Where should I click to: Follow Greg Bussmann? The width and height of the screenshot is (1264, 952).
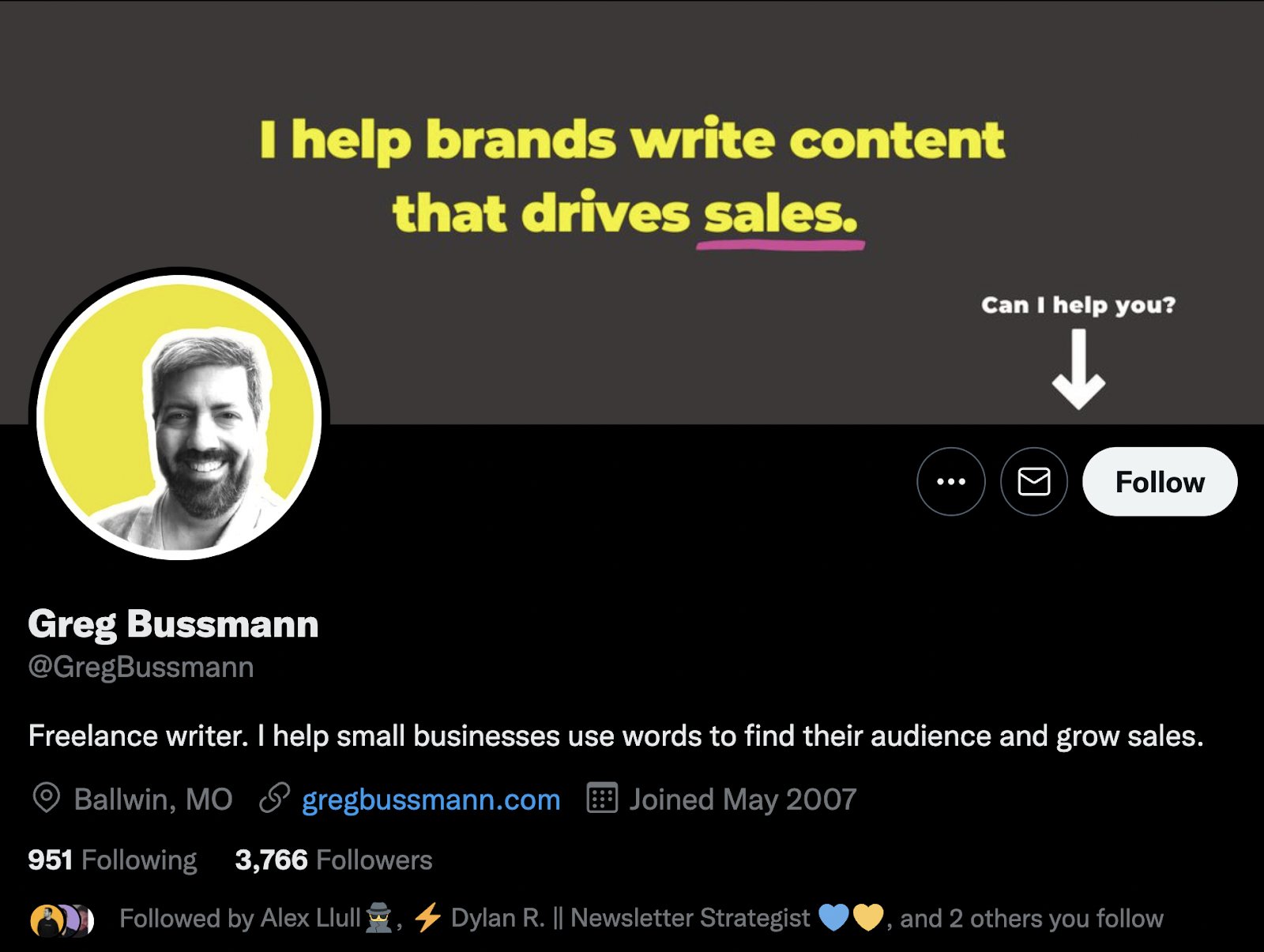1160,481
